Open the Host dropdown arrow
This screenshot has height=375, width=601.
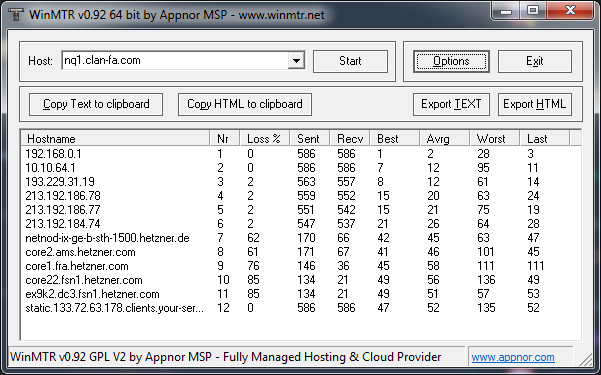[x=296, y=61]
